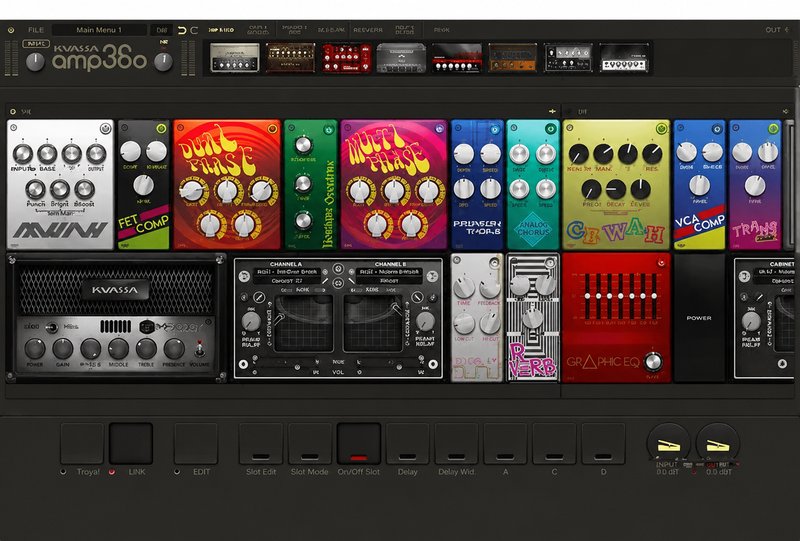Click the dual-cabinet panel's bottom-right round button
The image size is (800, 541).
(433, 364)
